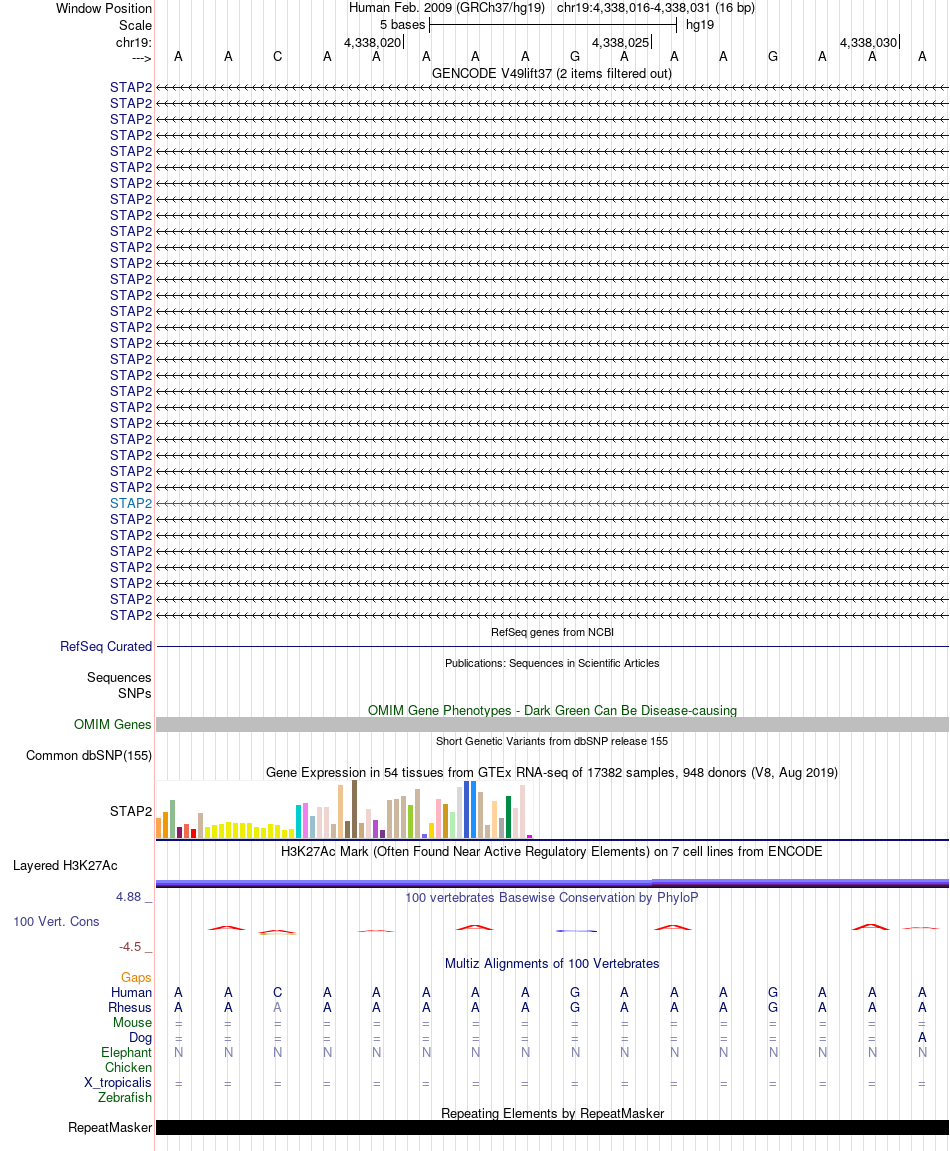Click the orange Gaps label
This screenshot has width=950, height=1151.
tap(136, 978)
